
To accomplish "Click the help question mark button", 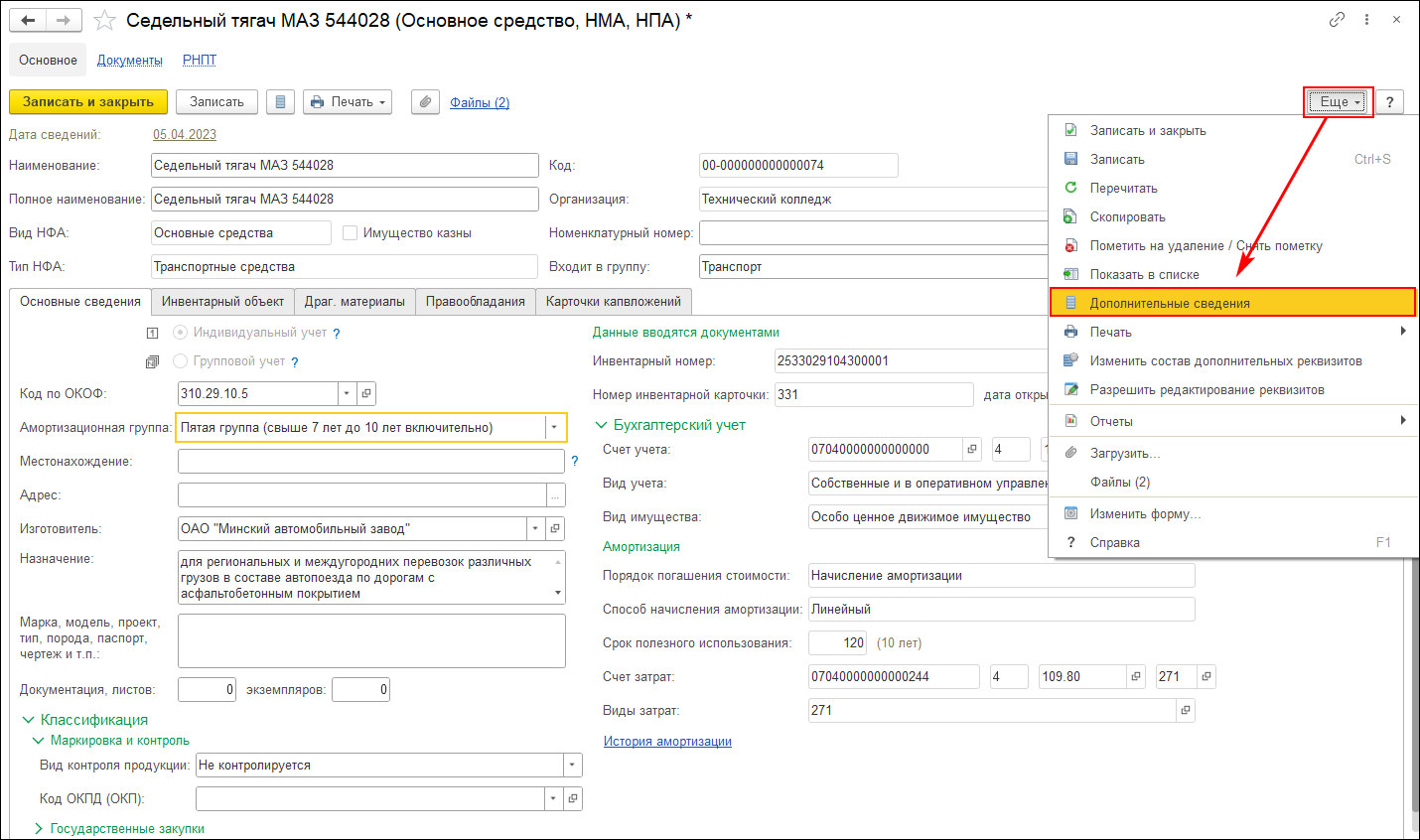I will (1389, 101).
